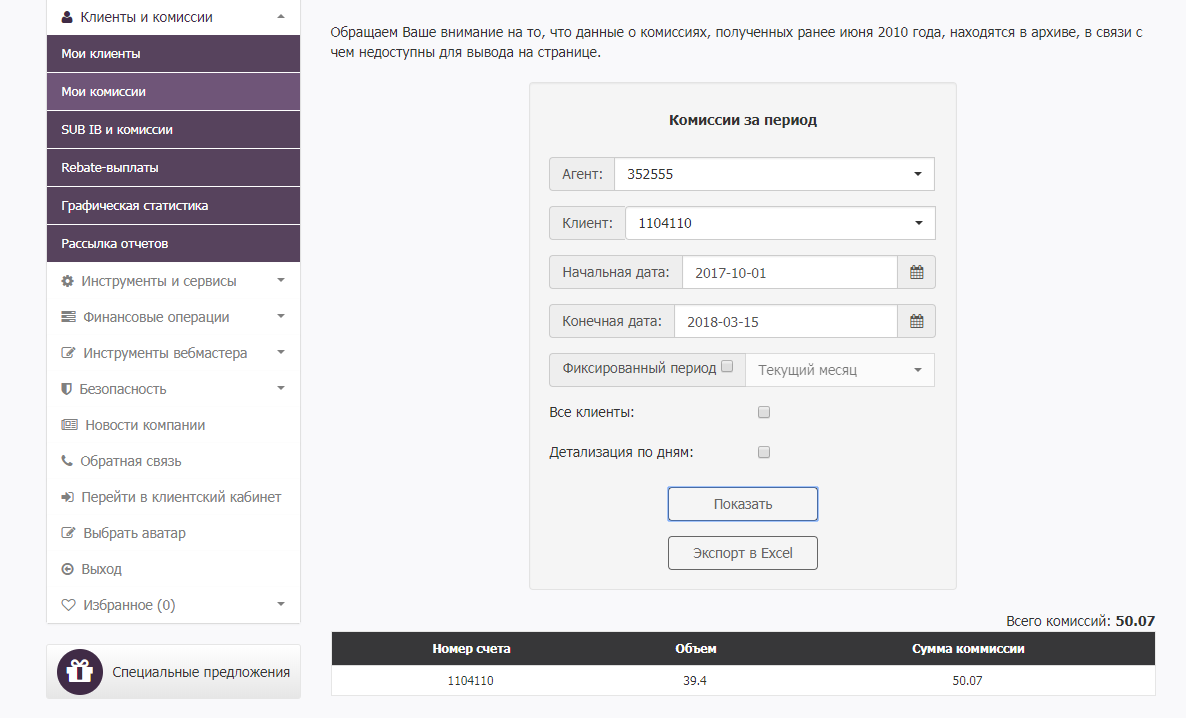Image resolution: width=1186 pixels, height=718 pixels.
Task: Check the Все клиенты checkbox
Action: click(x=764, y=412)
